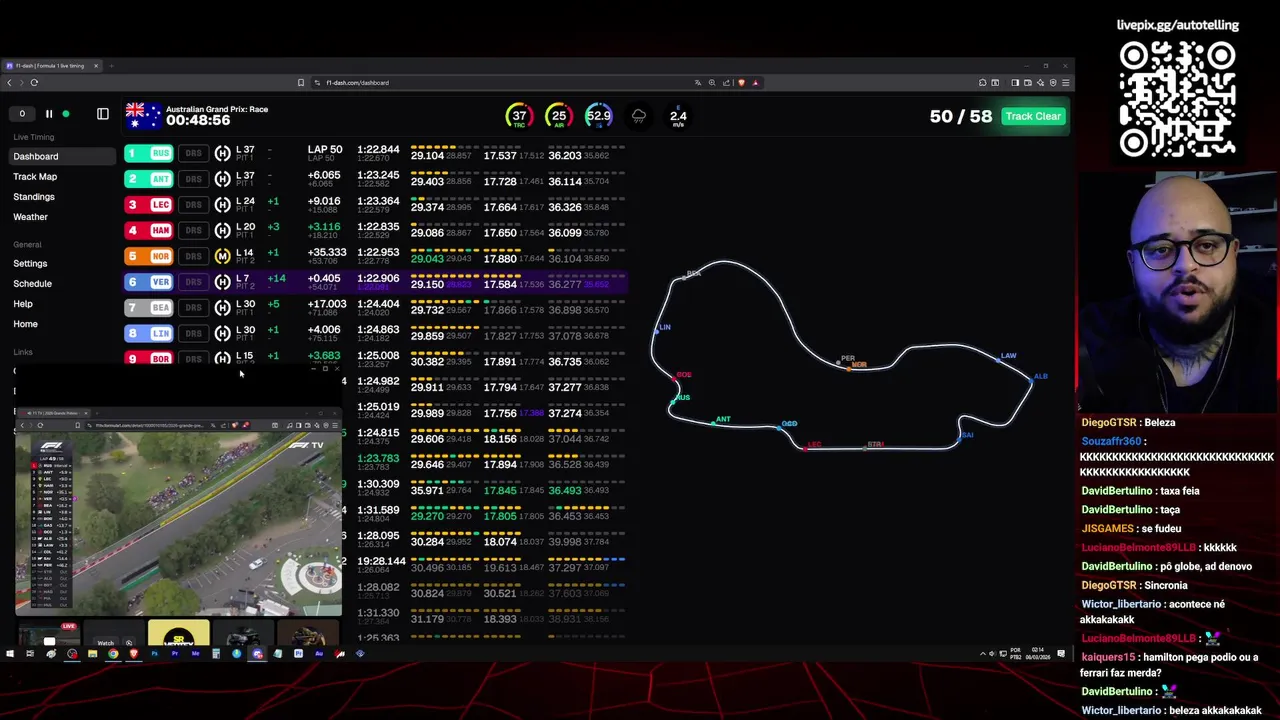The width and height of the screenshot is (1280, 720).
Task: Click sector one mini-sector bars in RUS row
Action: [443, 146]
